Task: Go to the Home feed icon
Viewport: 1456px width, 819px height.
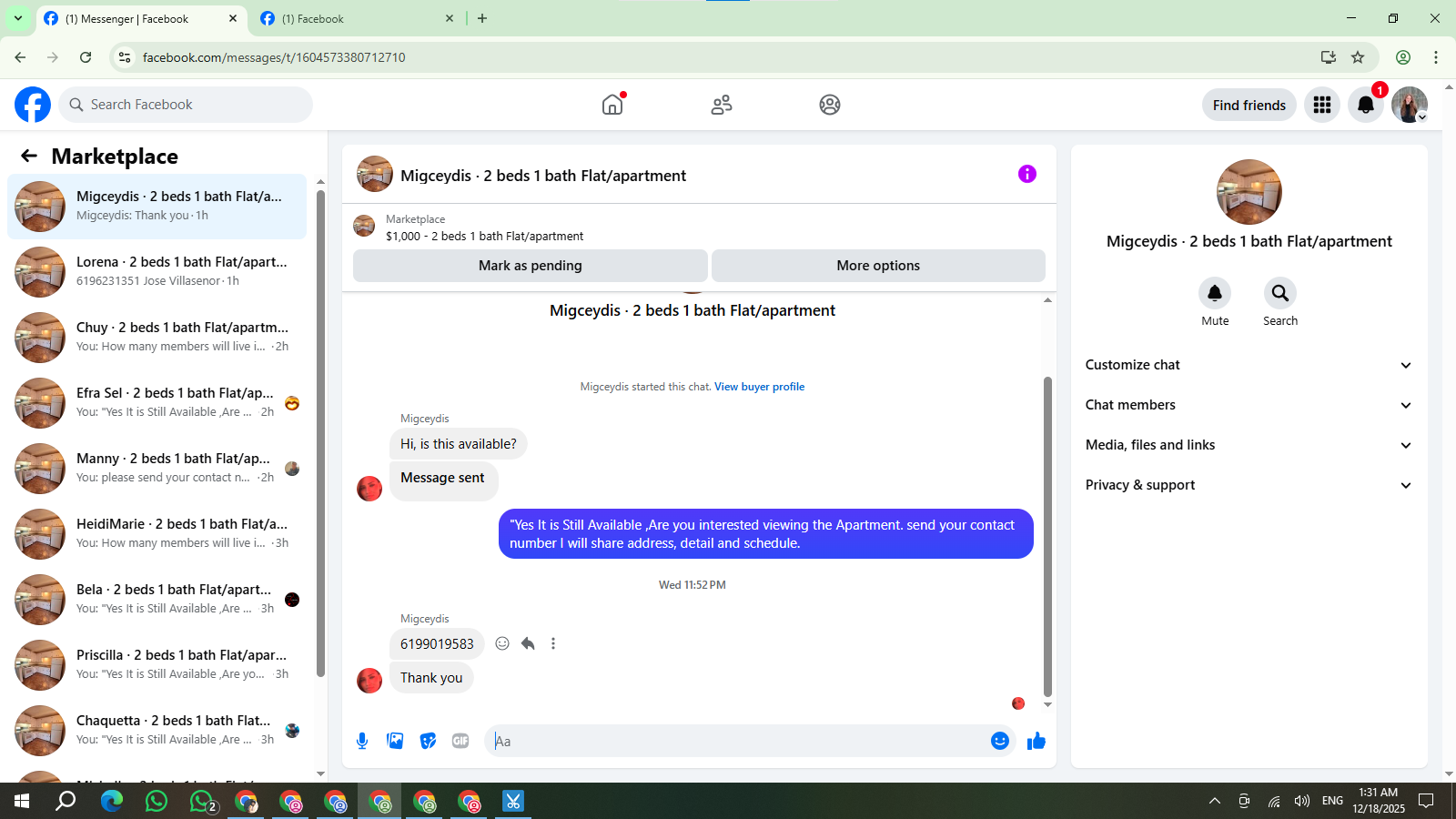Action: click(x=612, y=105)
